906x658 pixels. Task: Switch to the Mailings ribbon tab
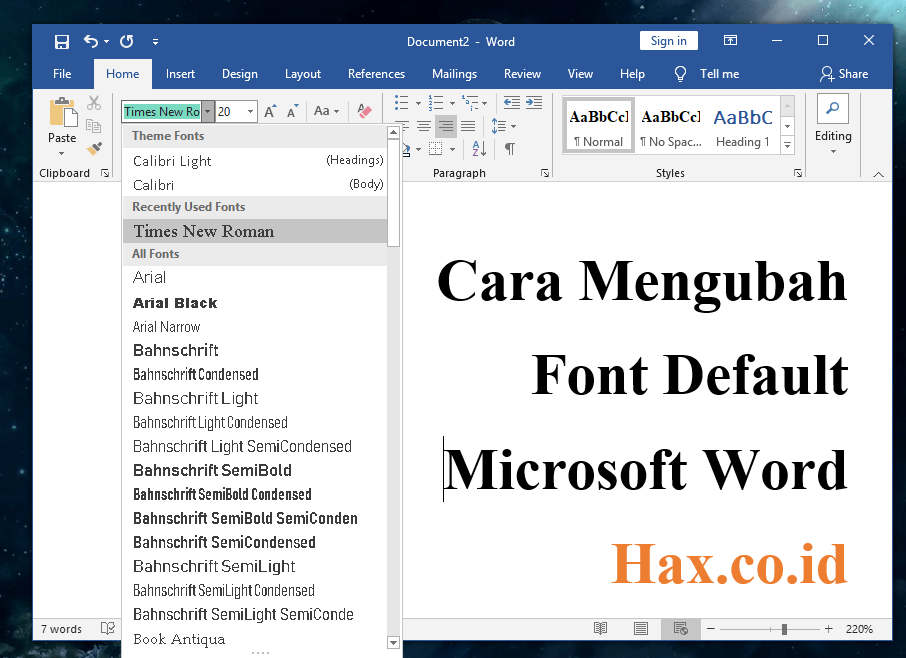click(x=454, y=73)
